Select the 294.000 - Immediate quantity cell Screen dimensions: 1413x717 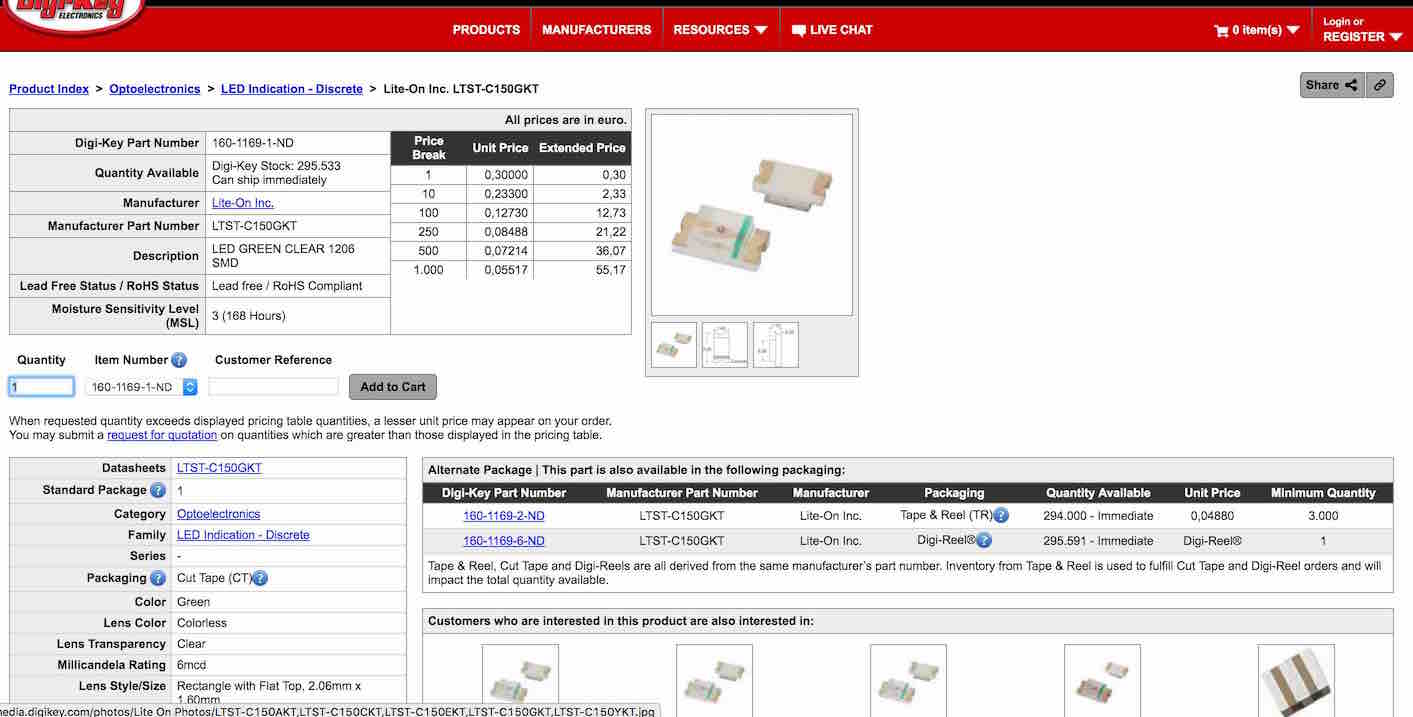coord(1099,516)
